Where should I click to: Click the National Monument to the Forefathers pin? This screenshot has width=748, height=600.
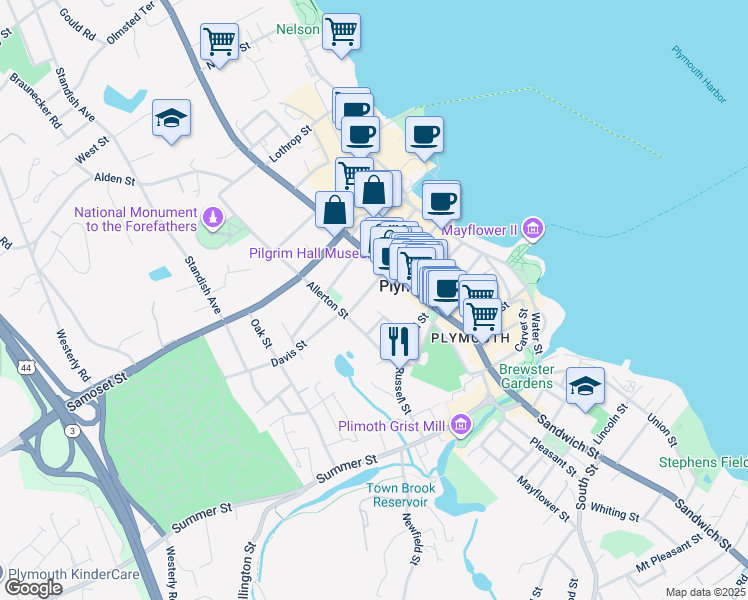tap(213, 218)
